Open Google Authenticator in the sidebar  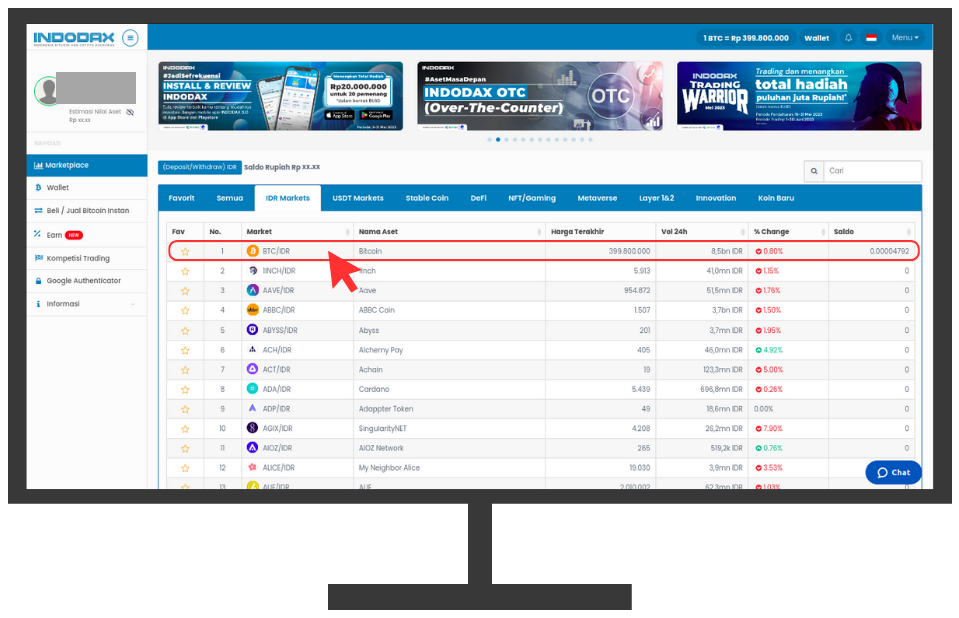click(87, 281)
